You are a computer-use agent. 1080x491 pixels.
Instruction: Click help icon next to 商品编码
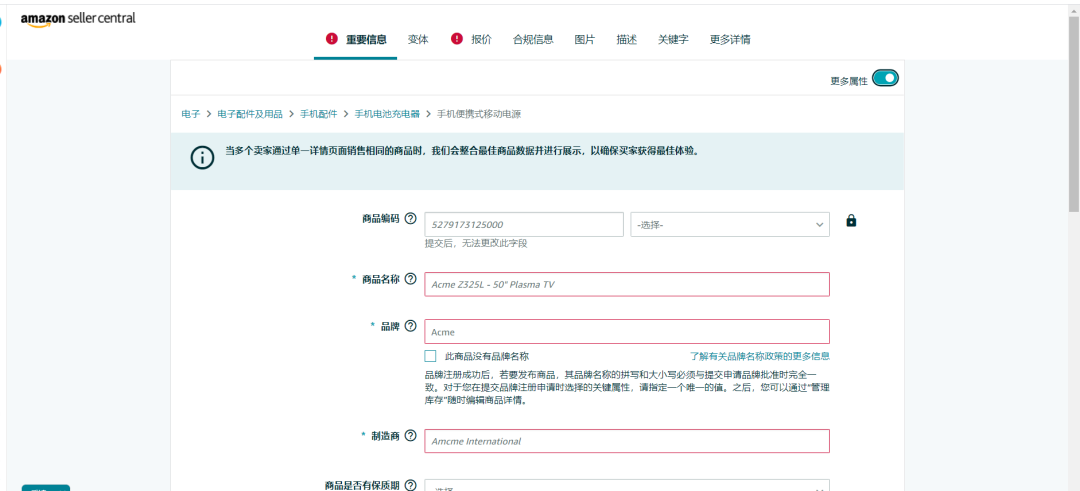pyautogui.click(x=411, y=219)
